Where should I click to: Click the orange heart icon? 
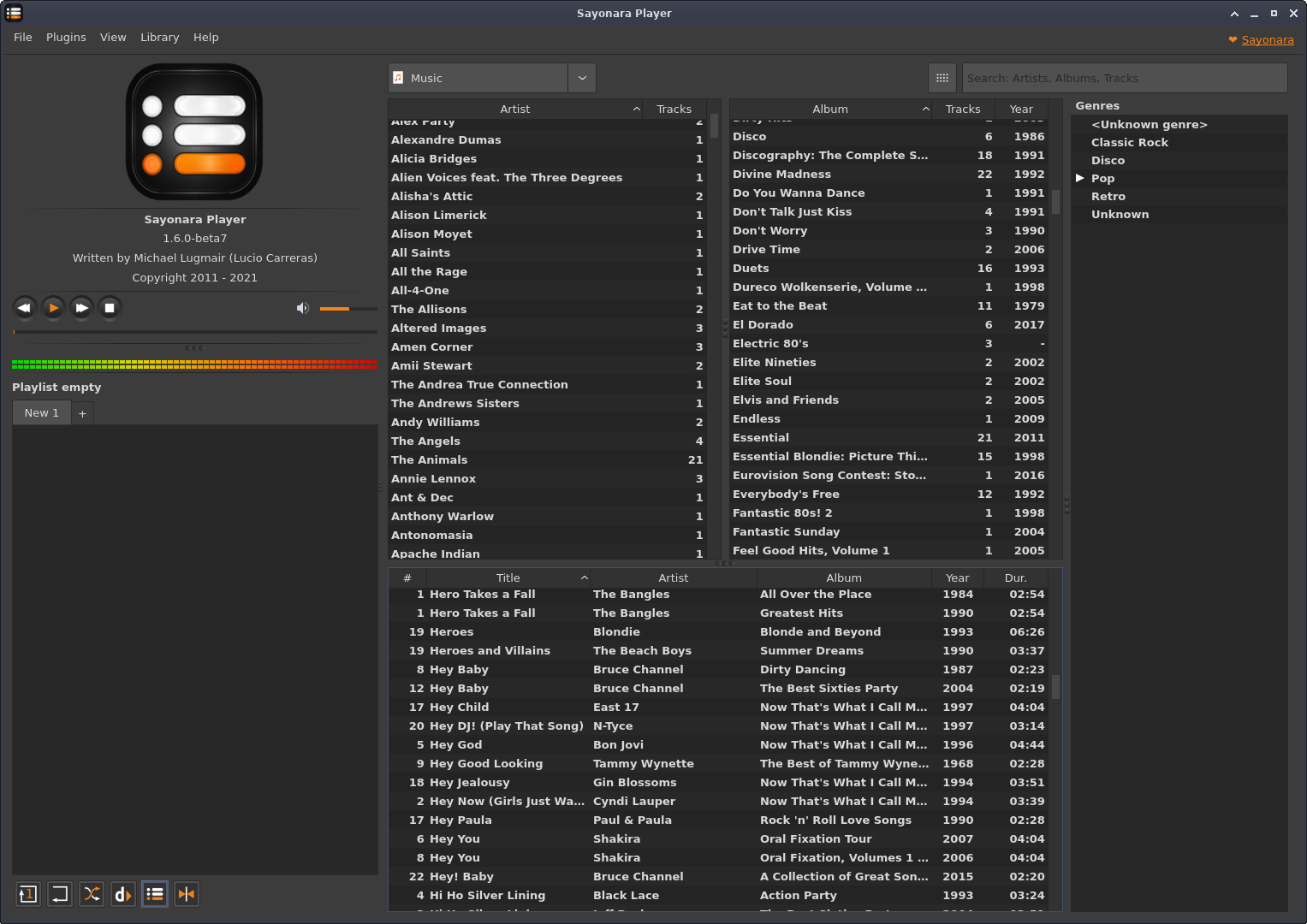[1233, 40]
